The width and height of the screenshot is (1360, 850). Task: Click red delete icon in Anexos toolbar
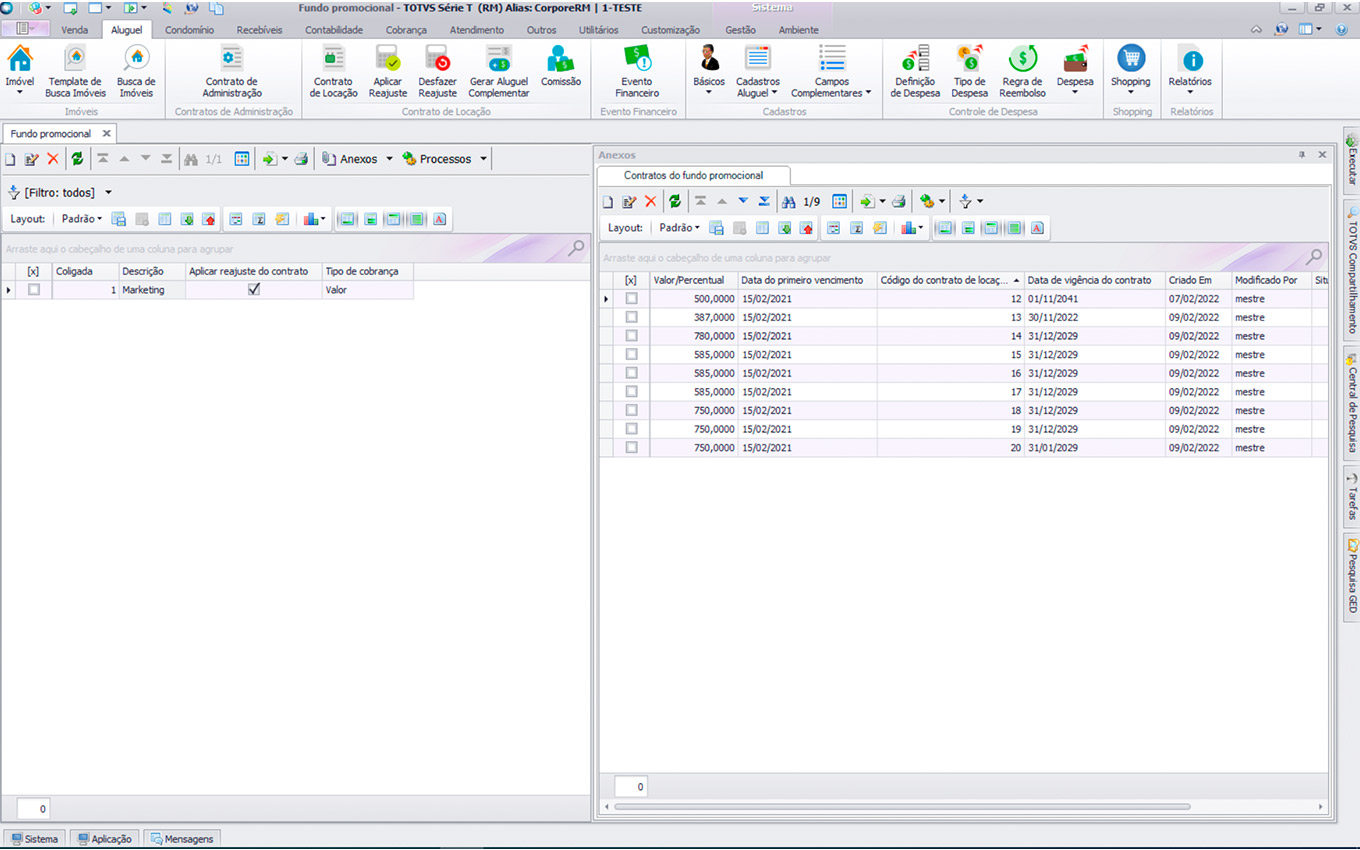[x=650, y=202]
